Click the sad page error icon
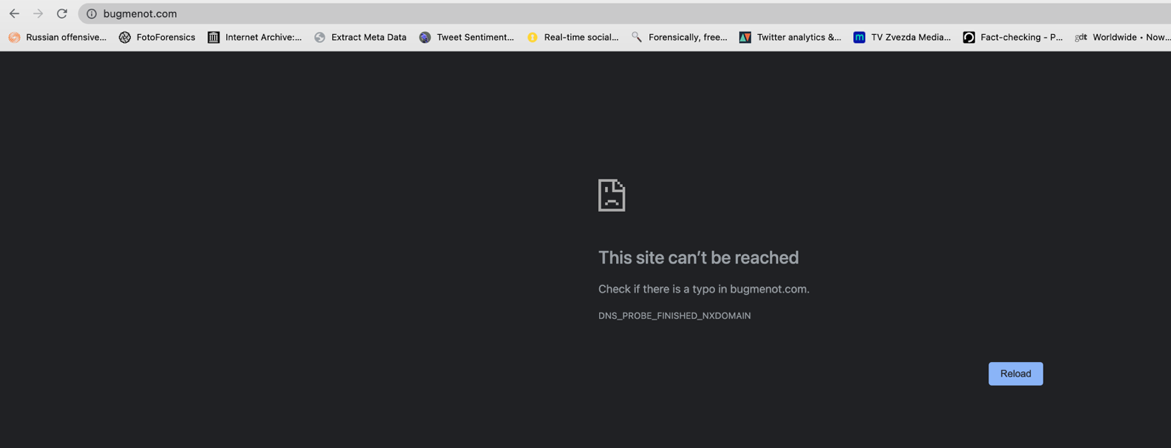 612,195
